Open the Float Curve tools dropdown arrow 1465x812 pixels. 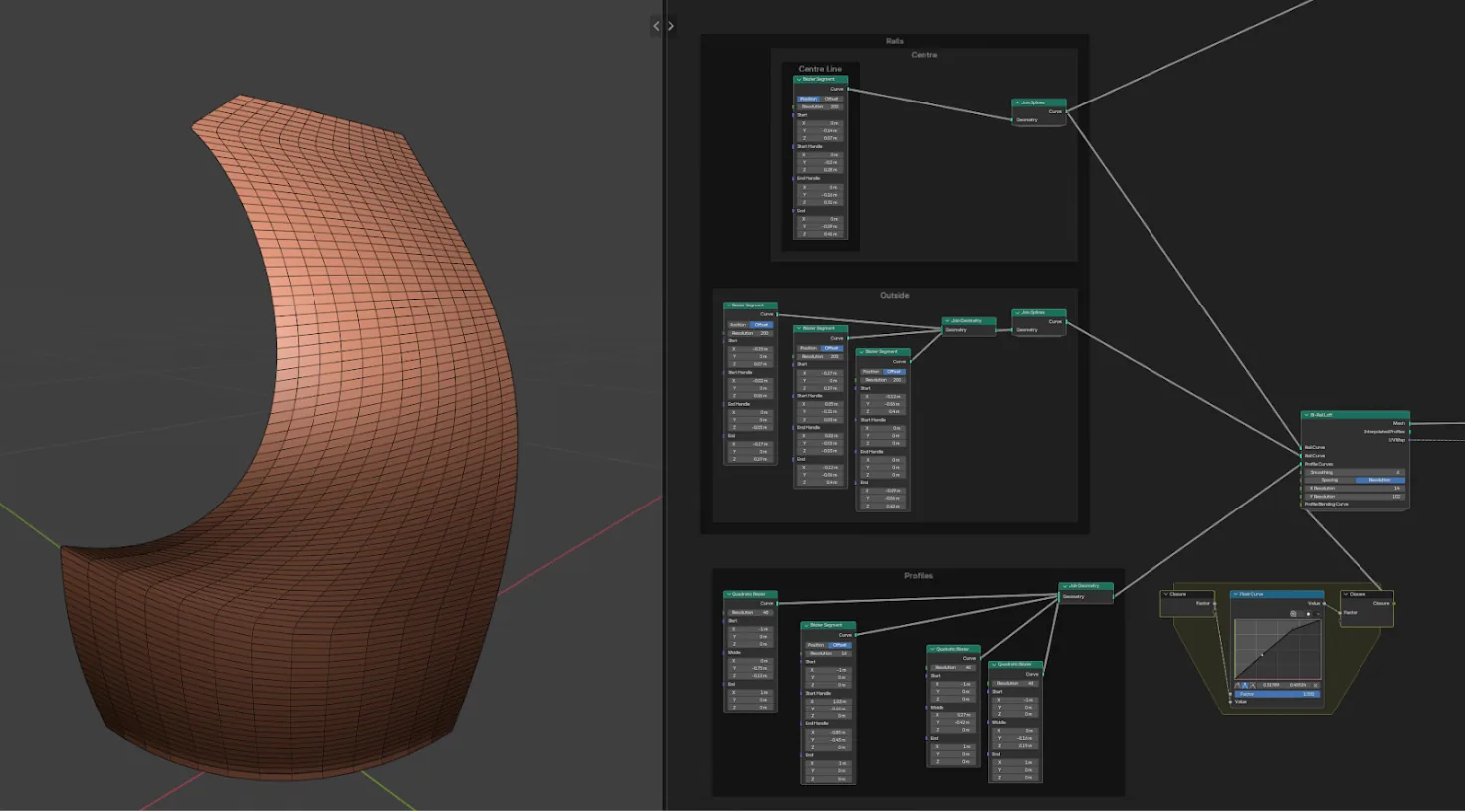pyautogui.click(x=1318, y=614)
